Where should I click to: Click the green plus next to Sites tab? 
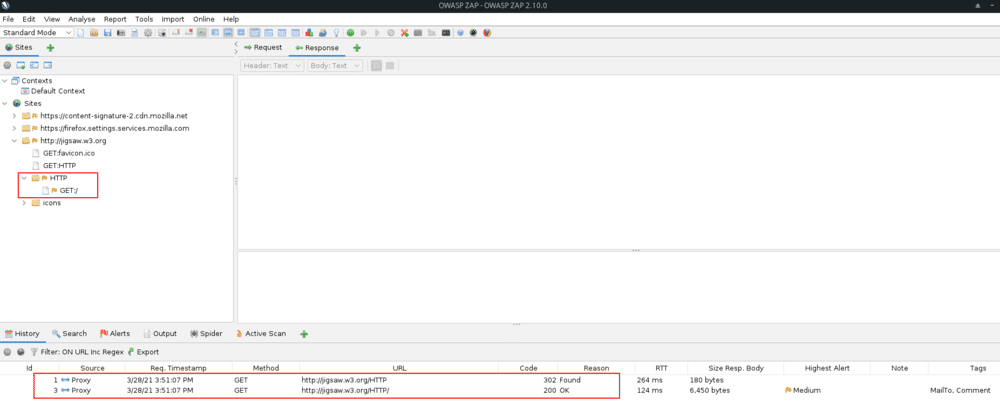pos(50,48)
